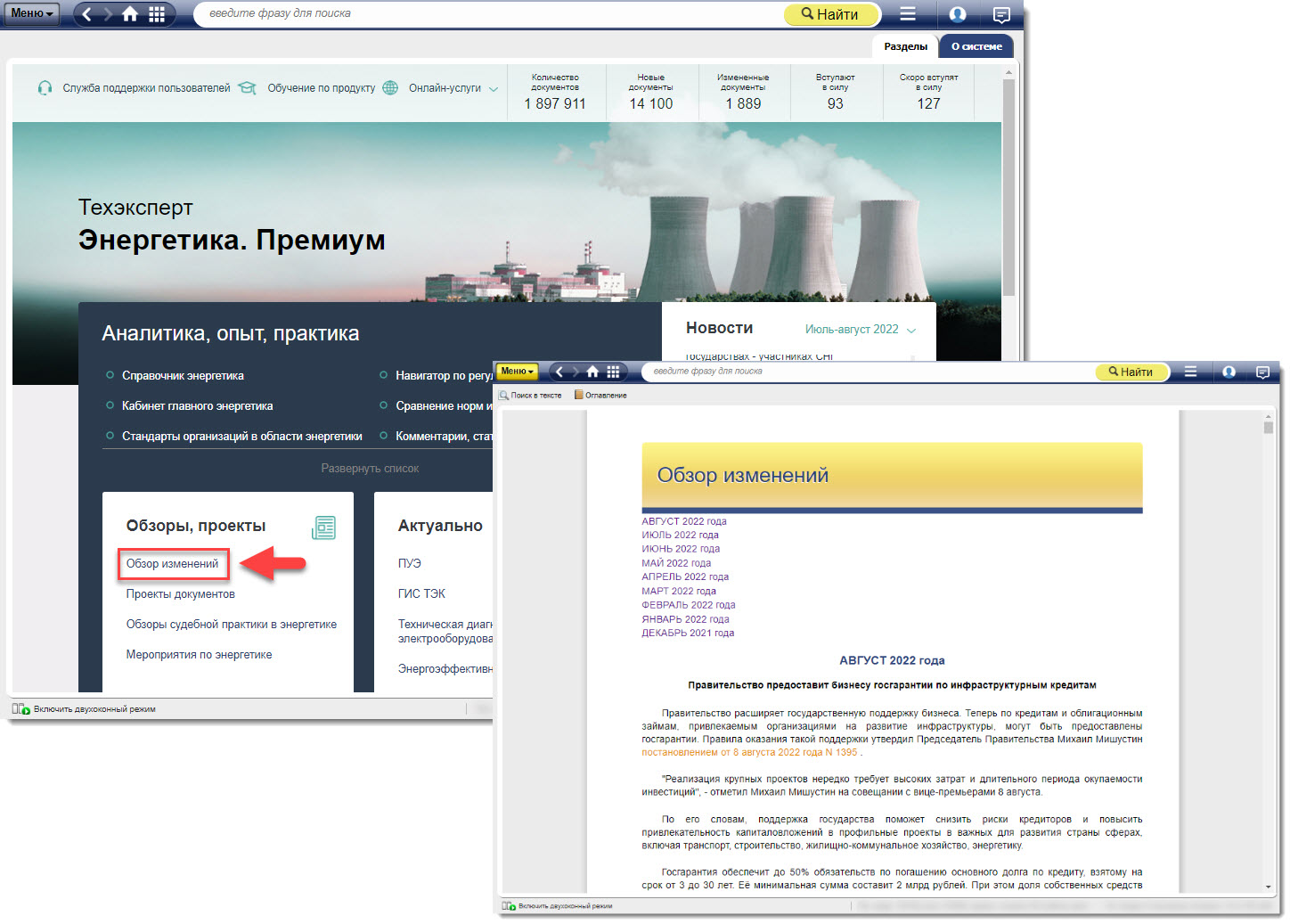Click the Количество документов count 1 897 911
The height and width of the screenshot is (924, 1290).
tap(555, 104)
